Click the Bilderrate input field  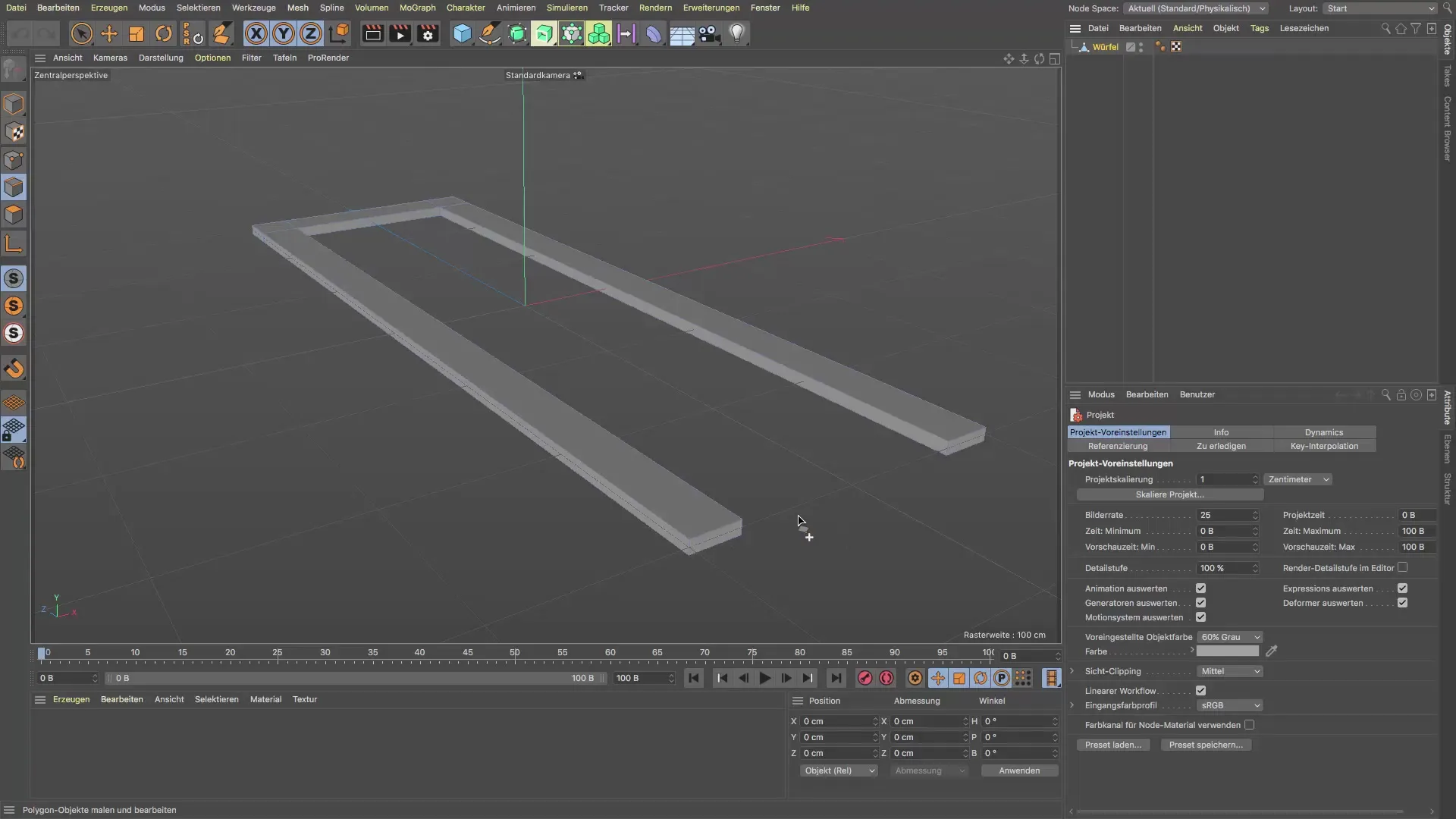[1227, 515]
